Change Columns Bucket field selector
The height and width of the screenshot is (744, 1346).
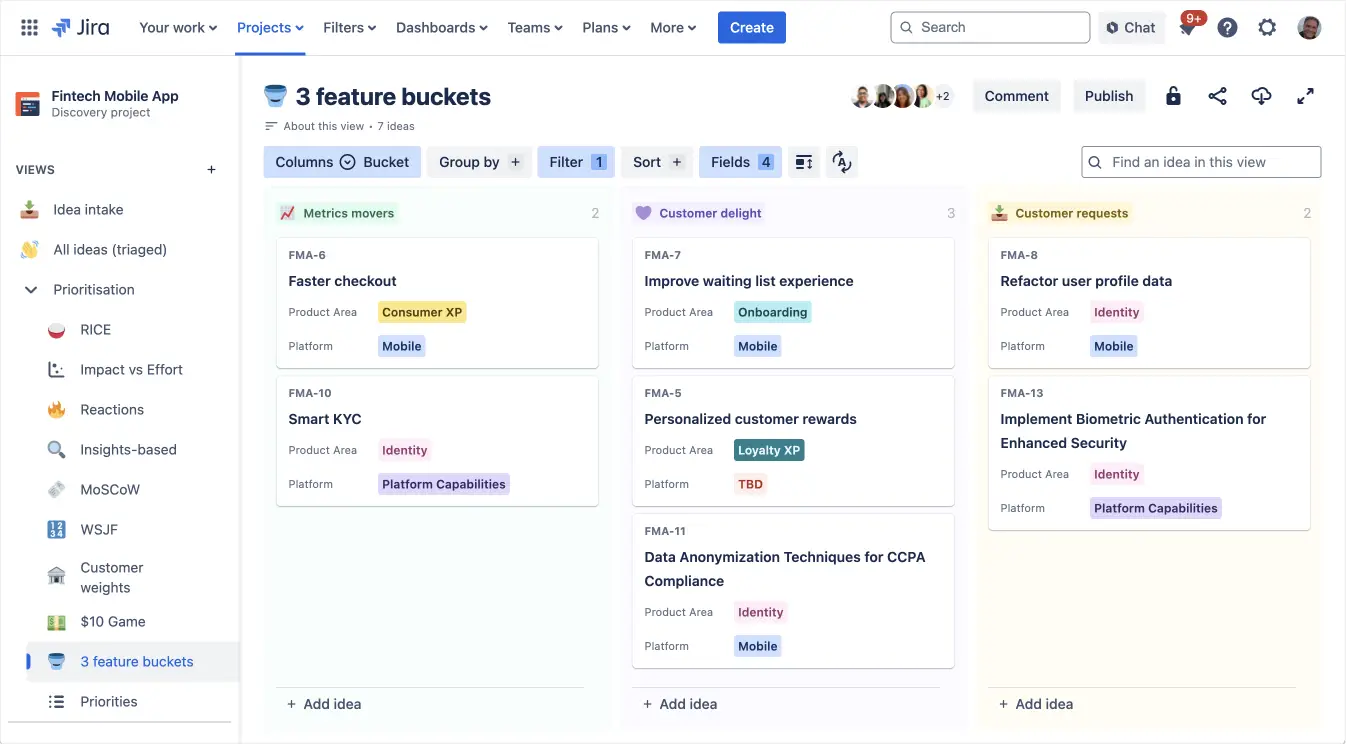[x=342, y=162]
